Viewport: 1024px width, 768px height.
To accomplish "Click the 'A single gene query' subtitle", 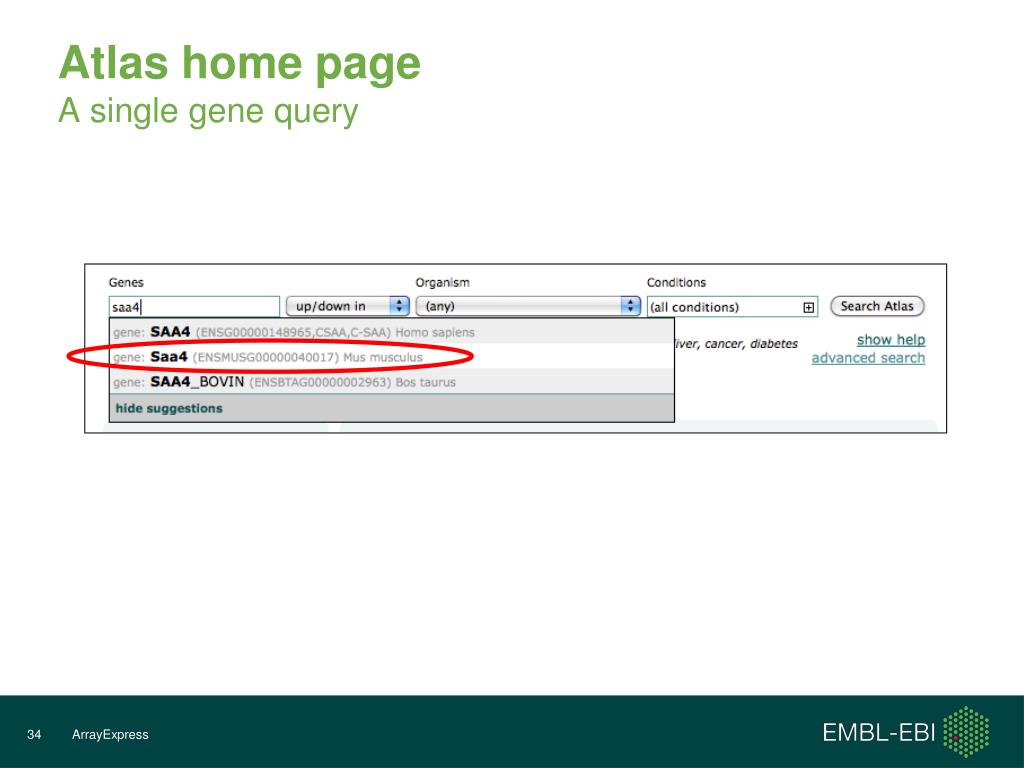I will coord(208,111).
